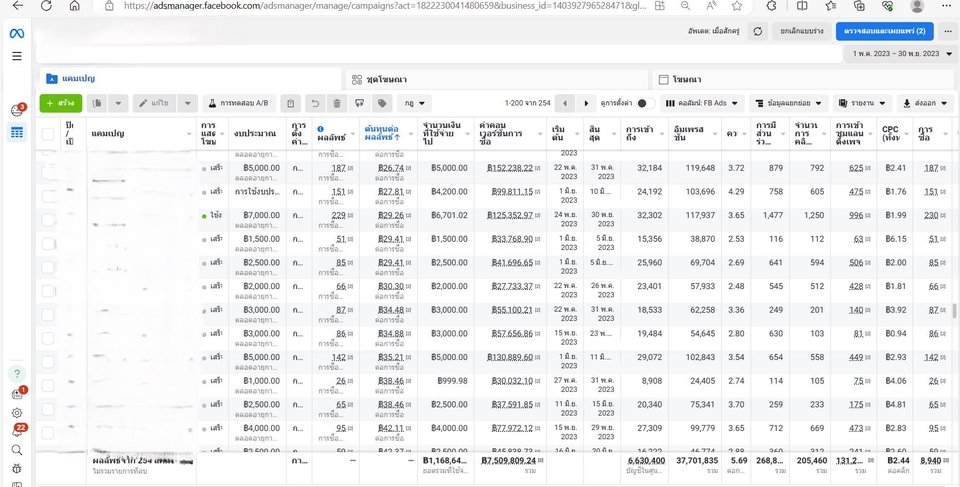The height and width of the screenshot is (487, 960).
Task: Open the breakdown dropdown
Action: point(789,104)
